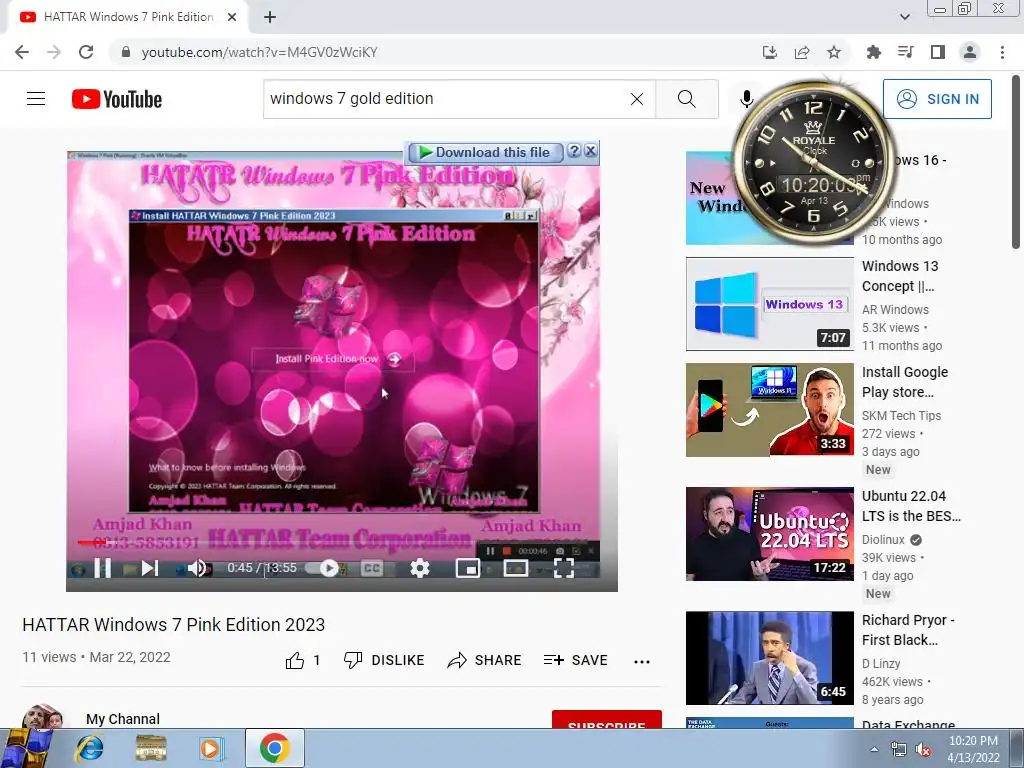Toggle the autoplay switch in player
This screenshot has width=1024, height=768.
[x=325, y=568]
